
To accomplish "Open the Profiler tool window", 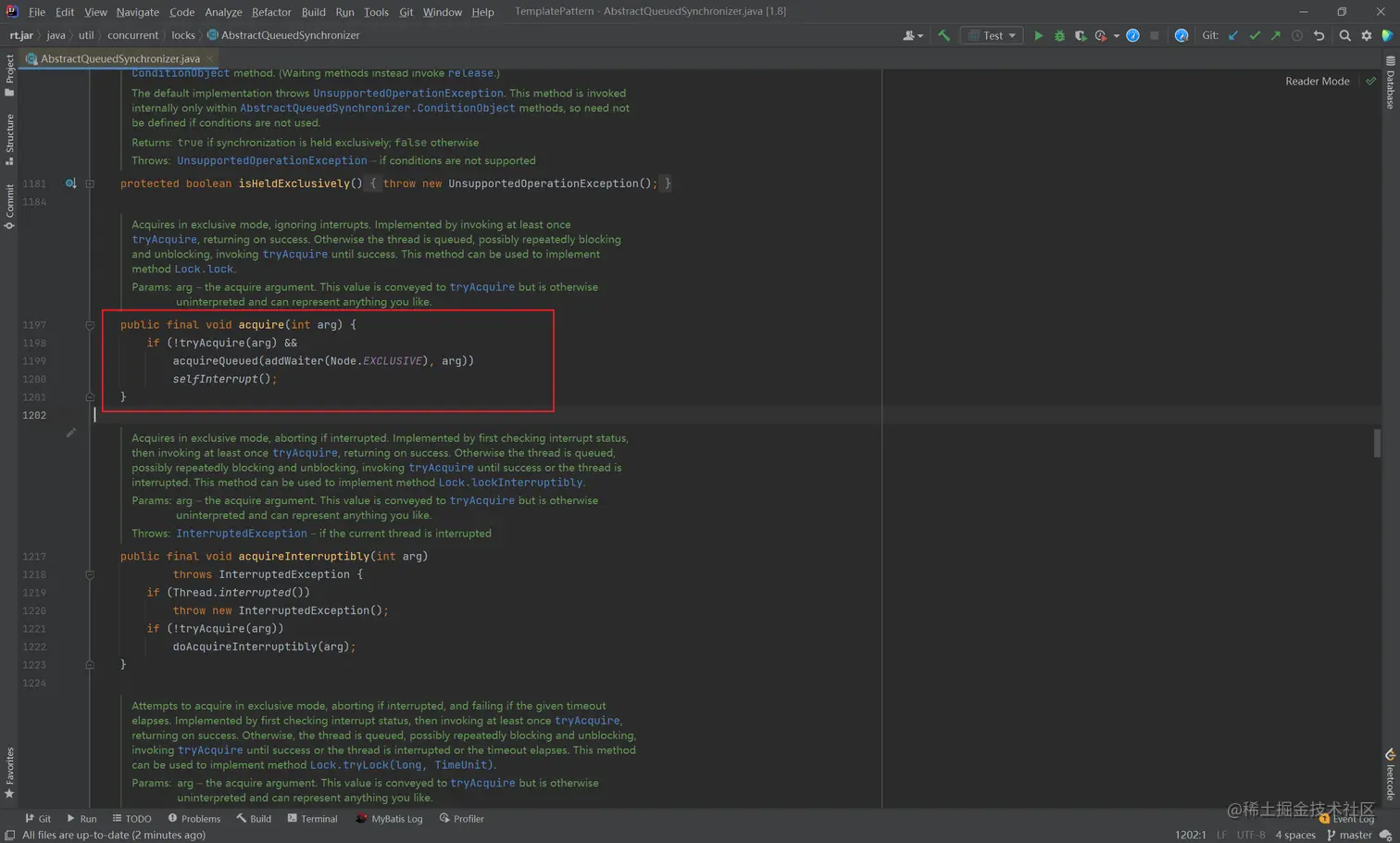I will click(462, 819).
